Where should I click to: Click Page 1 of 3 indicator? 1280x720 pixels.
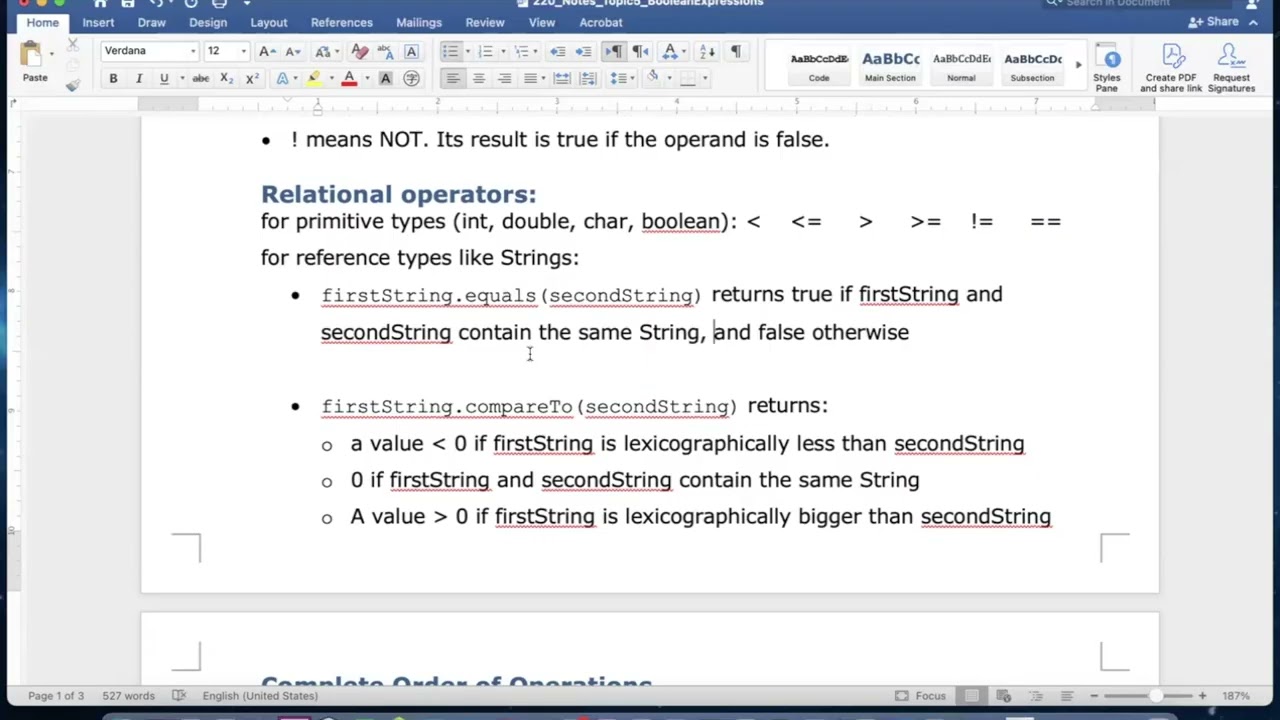point(56,696)
